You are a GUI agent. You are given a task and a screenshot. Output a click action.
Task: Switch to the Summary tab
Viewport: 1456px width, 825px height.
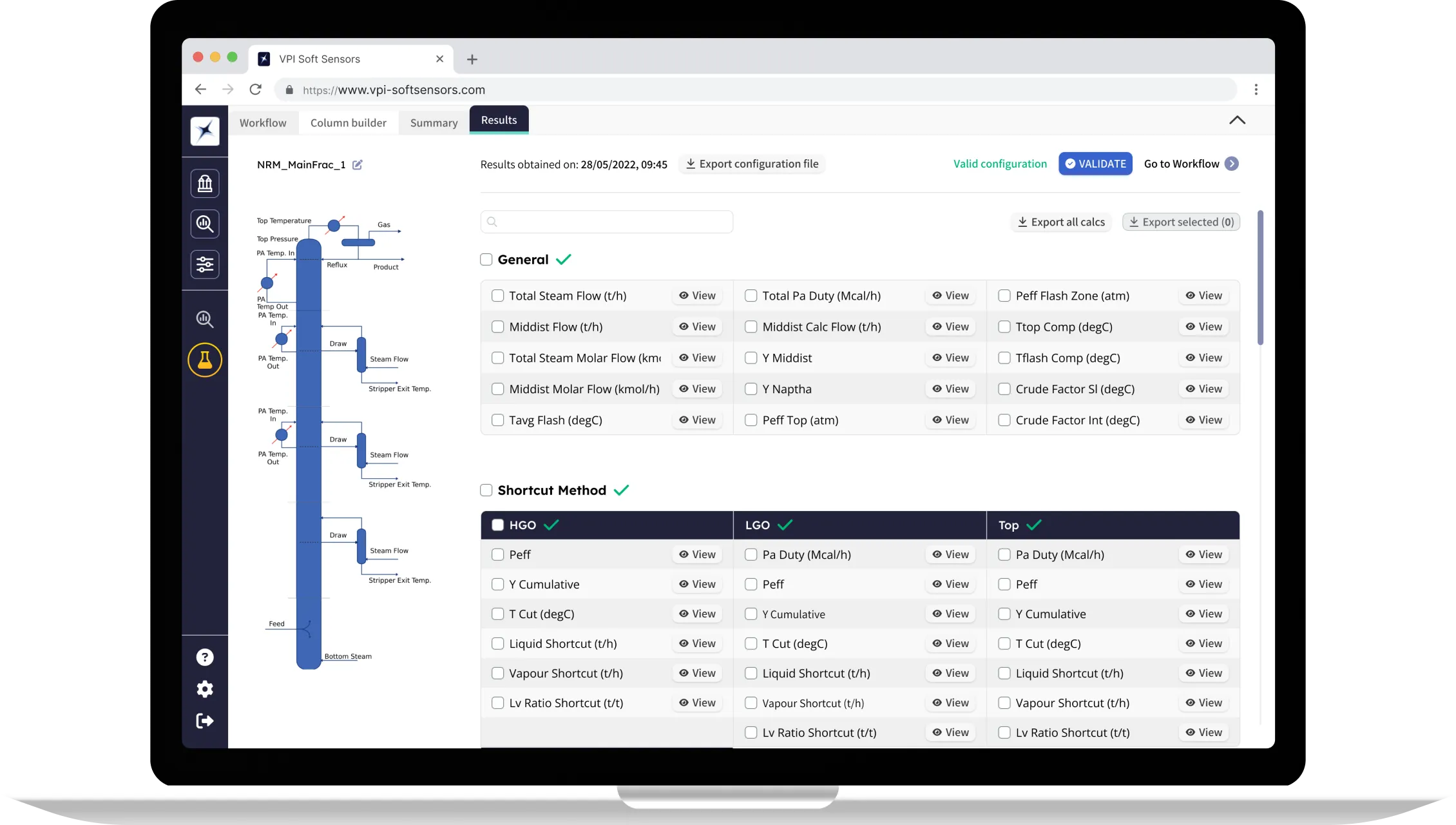433,122
